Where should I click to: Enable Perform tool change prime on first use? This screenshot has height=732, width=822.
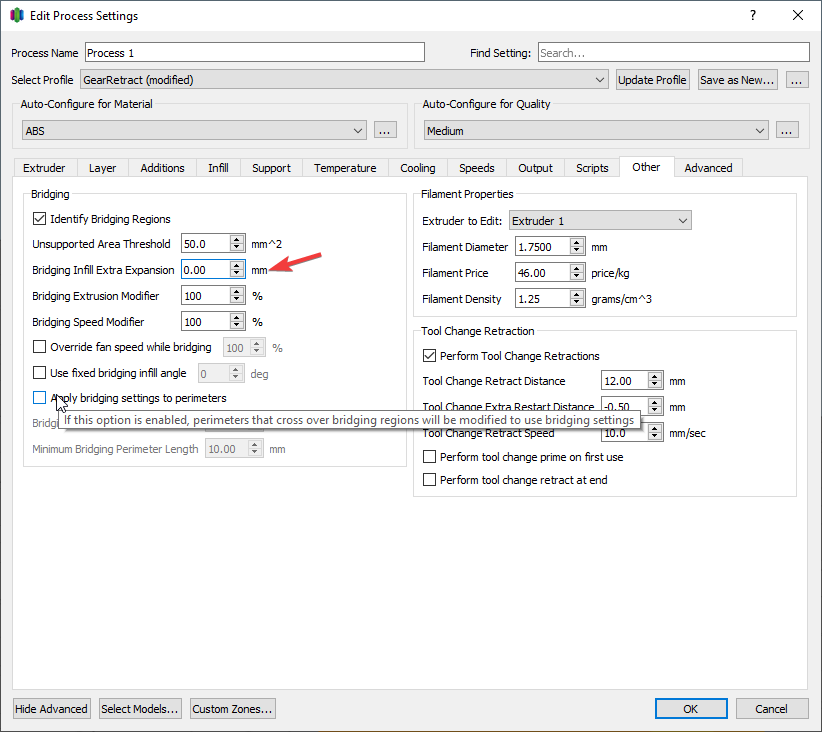point(429,457)
